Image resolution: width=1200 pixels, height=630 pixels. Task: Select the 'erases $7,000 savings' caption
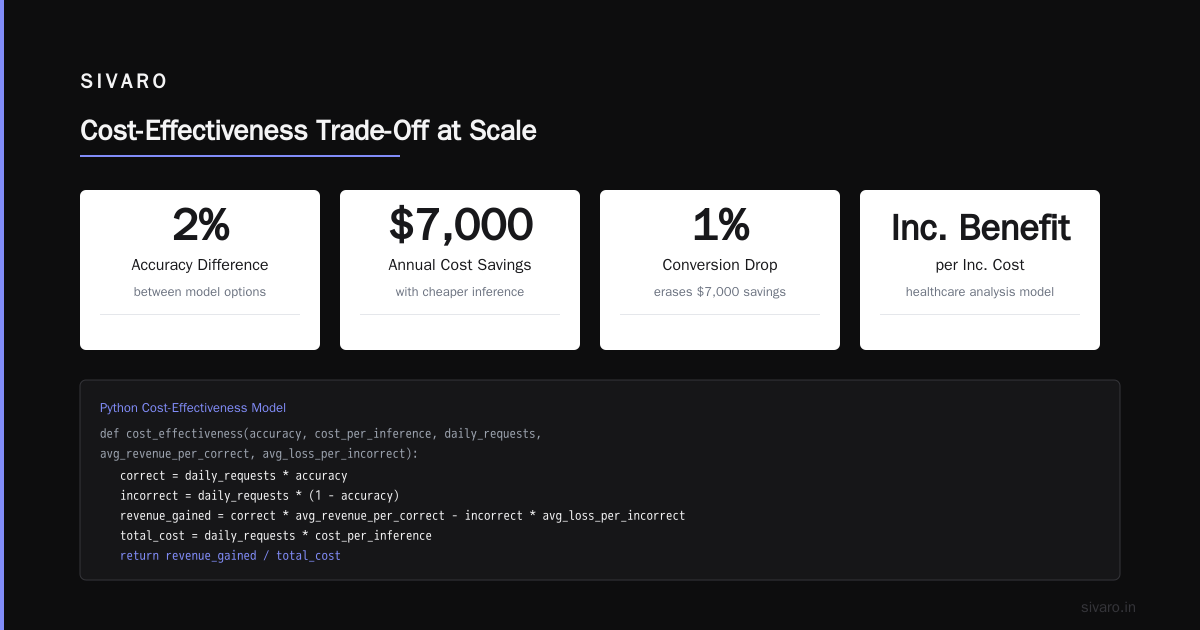[720, 292]
